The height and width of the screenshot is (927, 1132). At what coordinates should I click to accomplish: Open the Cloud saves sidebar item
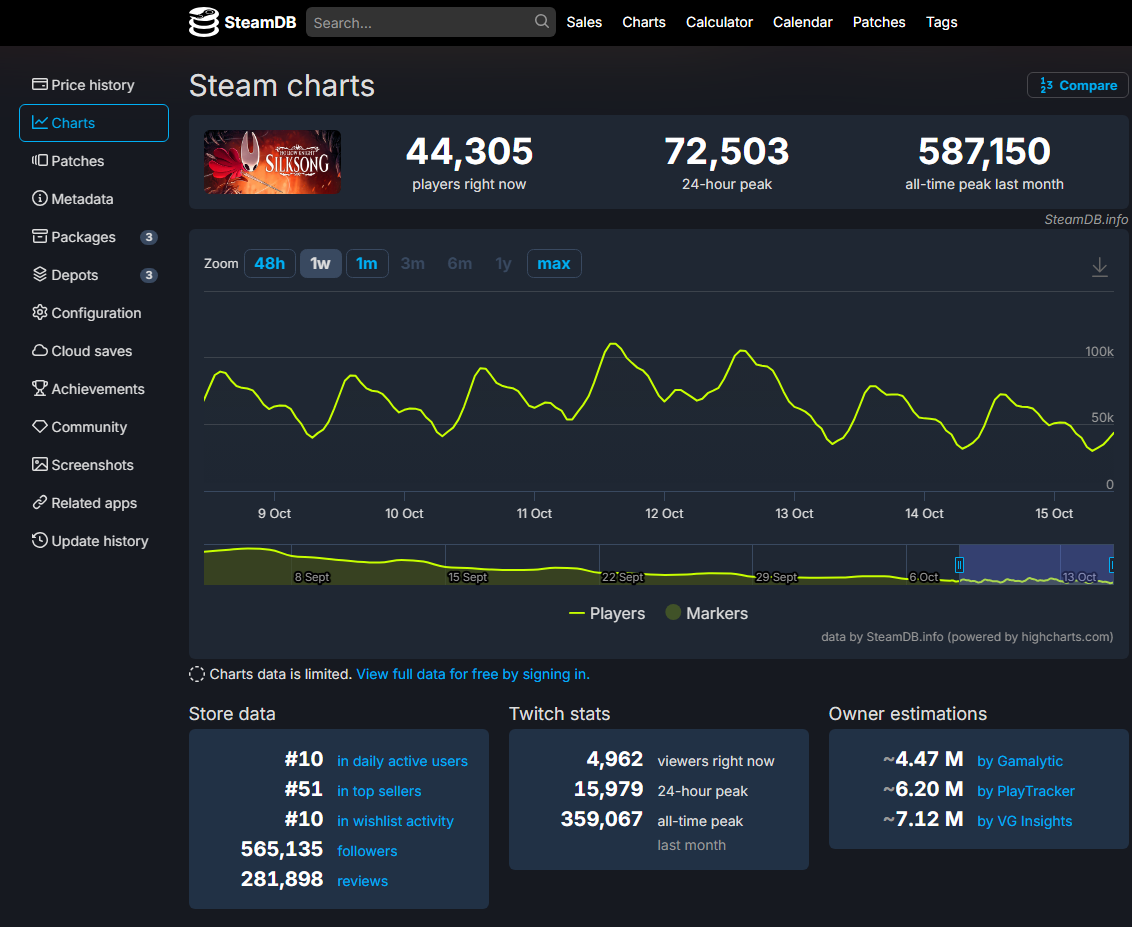pos(94,351)
